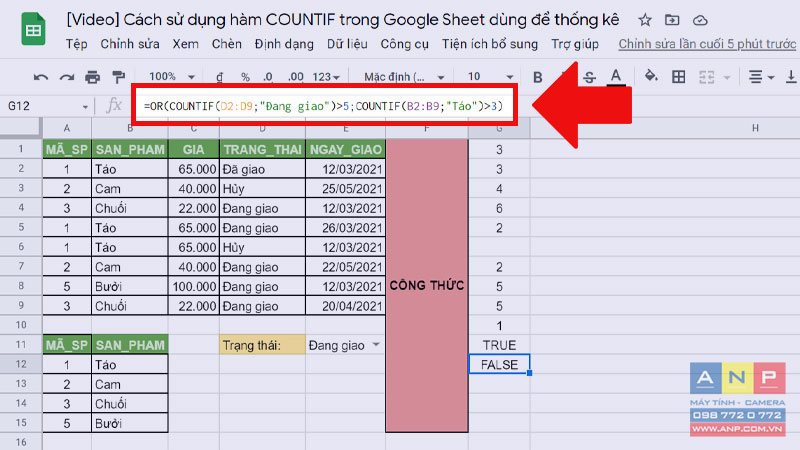The image size is (800, 450).
Task: Open text color picker
Action: (616, 77)
